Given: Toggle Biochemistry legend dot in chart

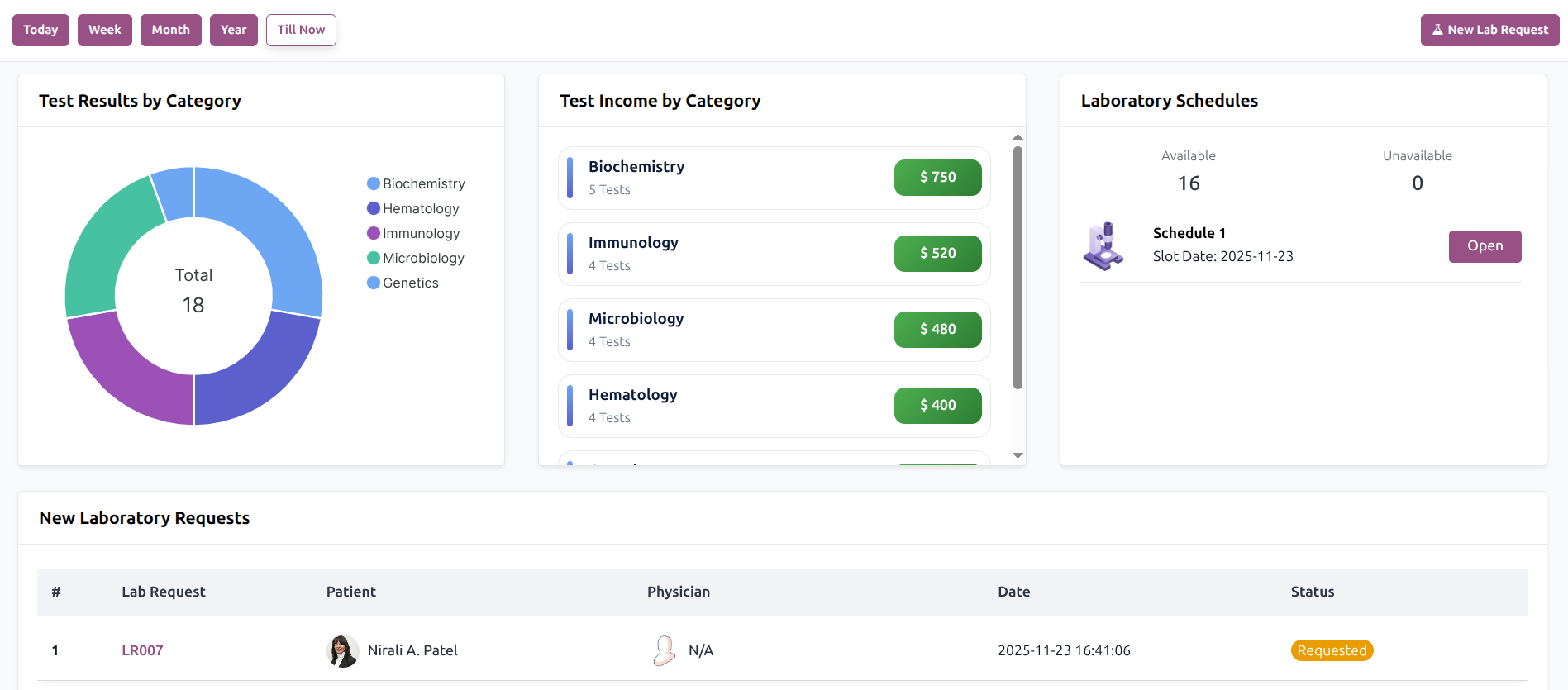Looking at the screenshot, I should (374, 183).
